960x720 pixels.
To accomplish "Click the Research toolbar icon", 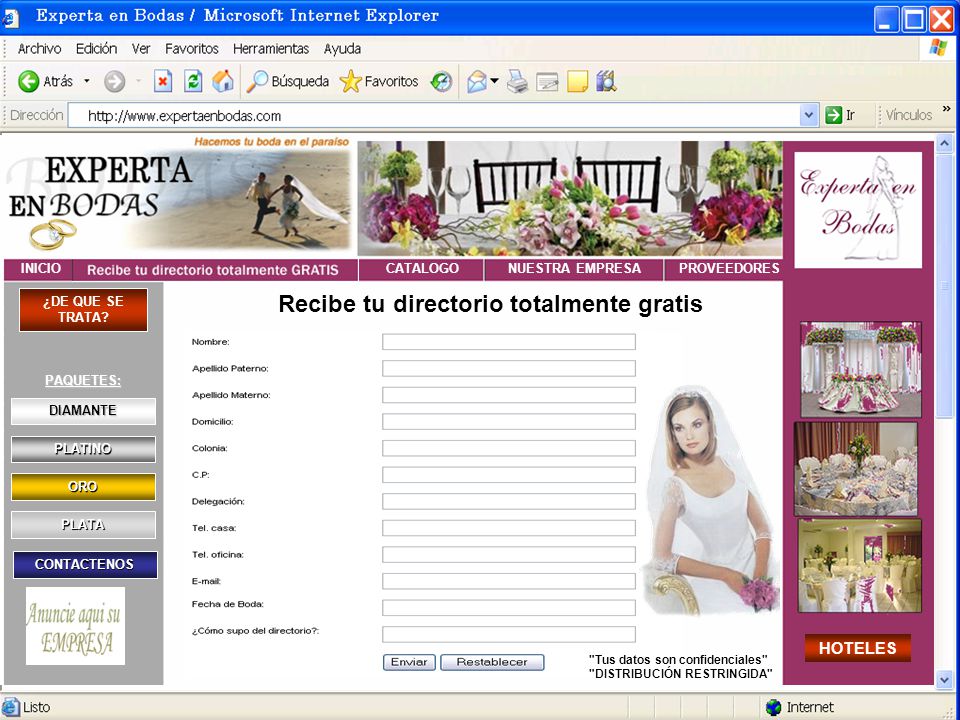I will pyautogui.click(x=606, y=81).
